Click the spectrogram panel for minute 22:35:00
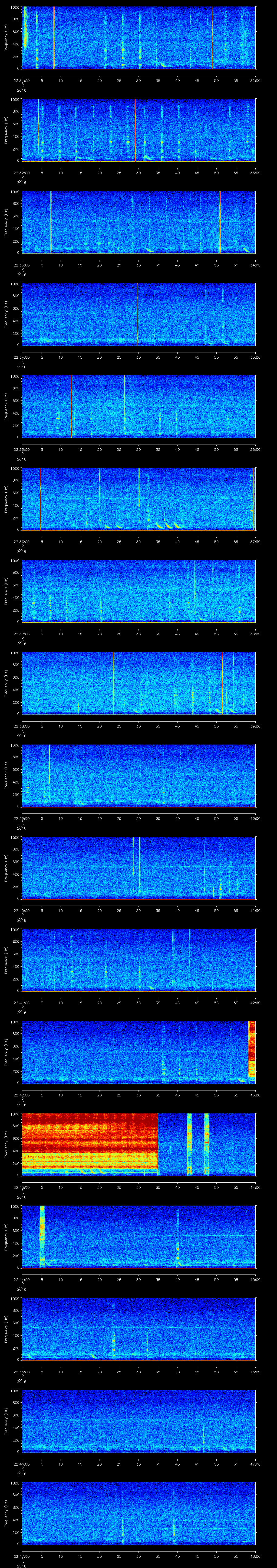The width and height of the screenshot is (277, 1568). [x=138, y=407]
